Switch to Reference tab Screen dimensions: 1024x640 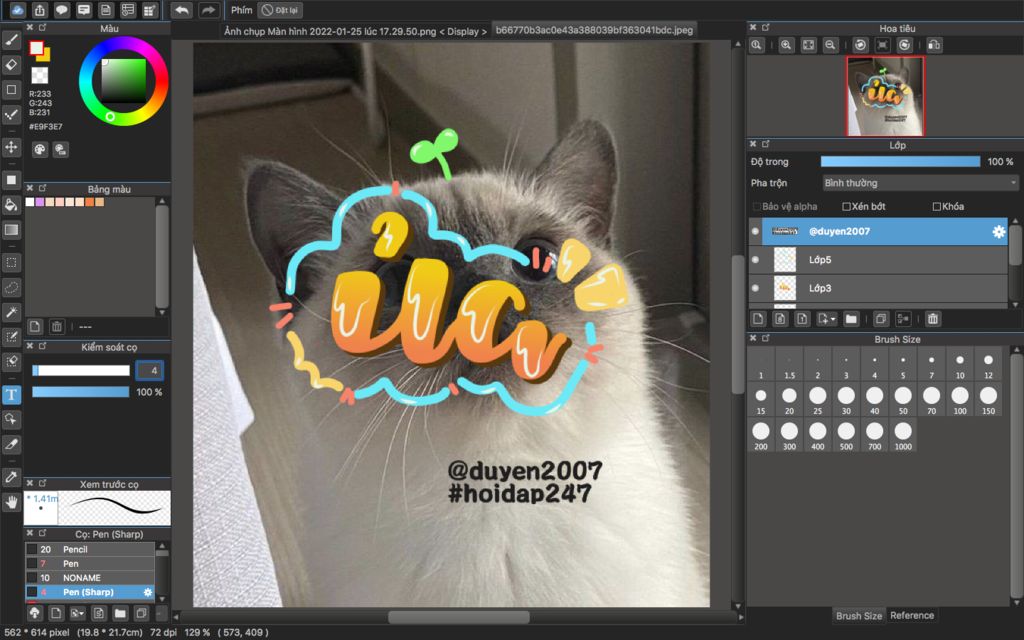912,615
